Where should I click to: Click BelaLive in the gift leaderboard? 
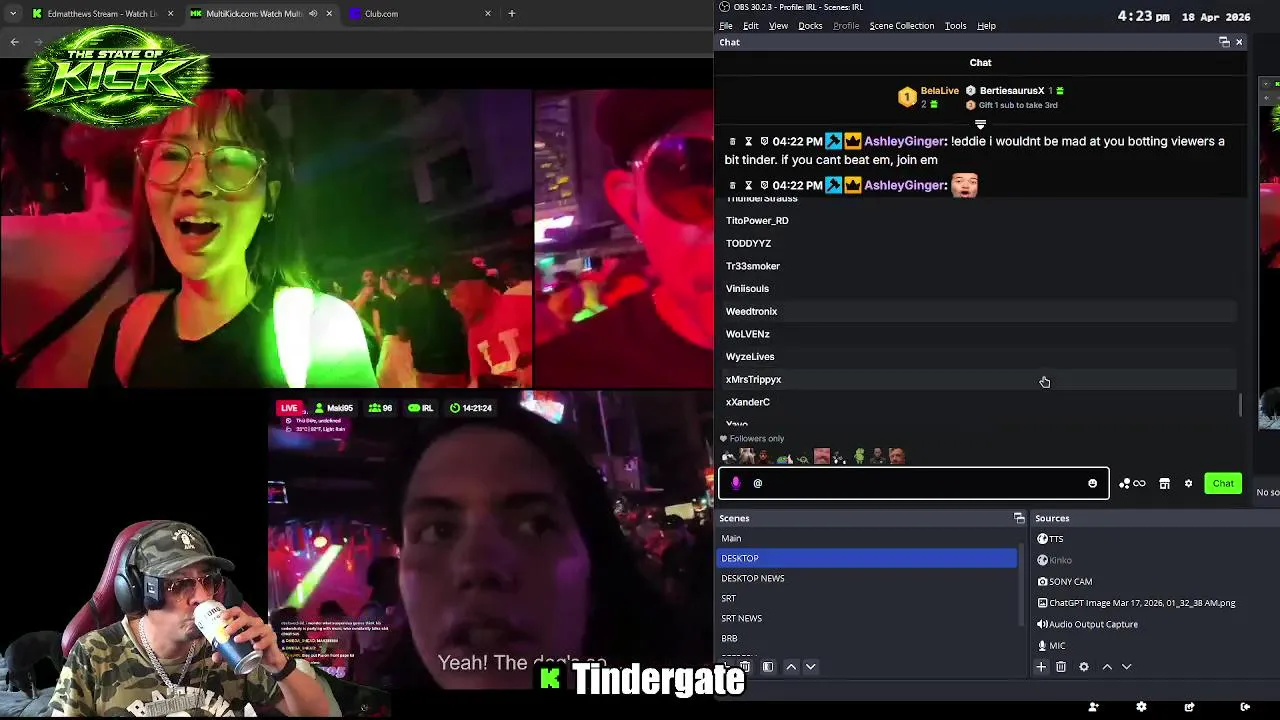click(939, 91)
